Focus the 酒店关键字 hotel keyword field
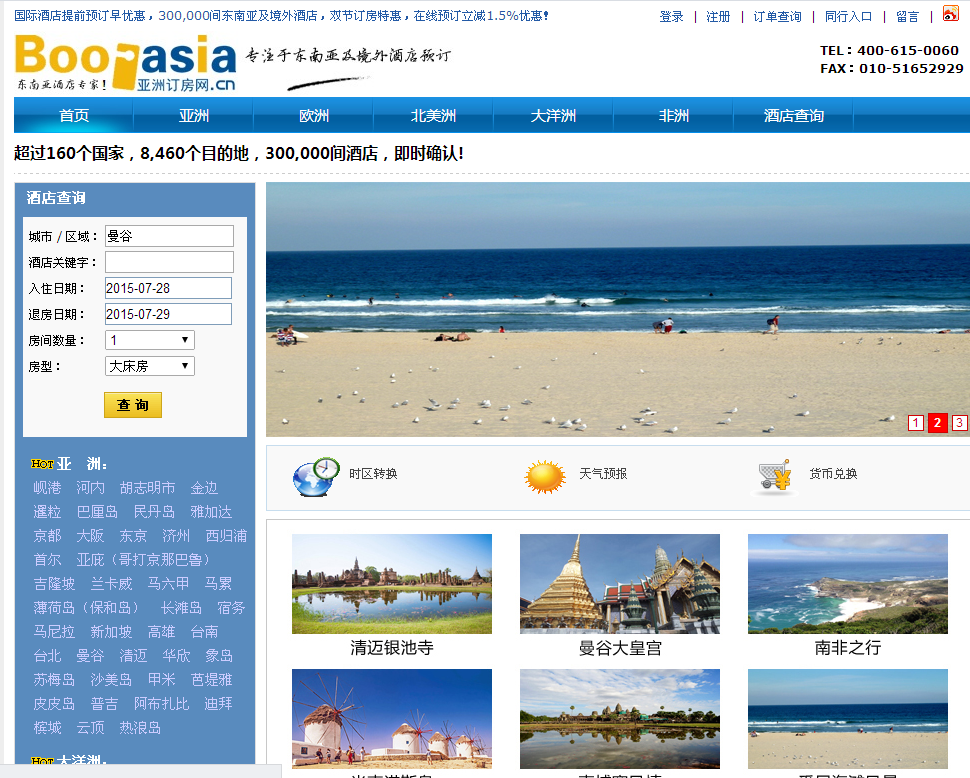970x778 pixels. click(x=169, y=262)
